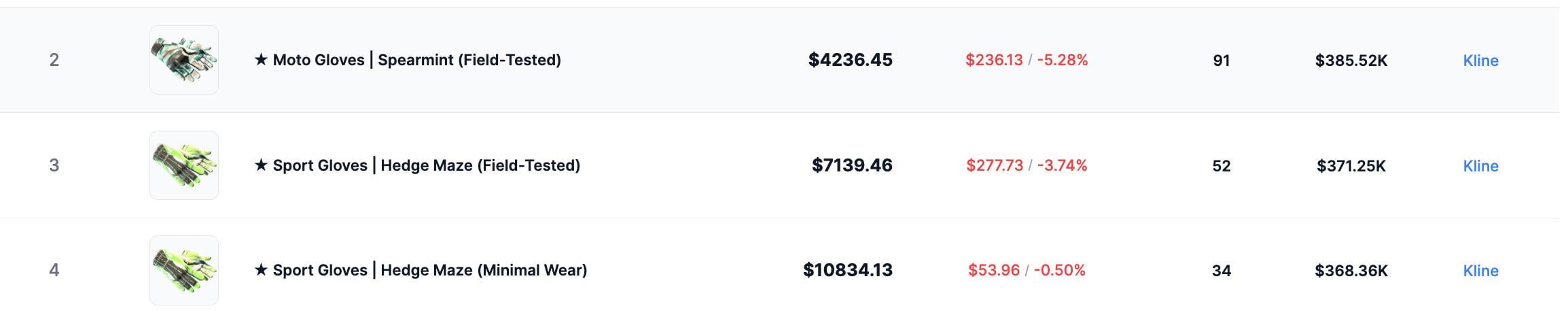Click the $4236.45 price
1568x317 pixels.
tap(850, 60)
